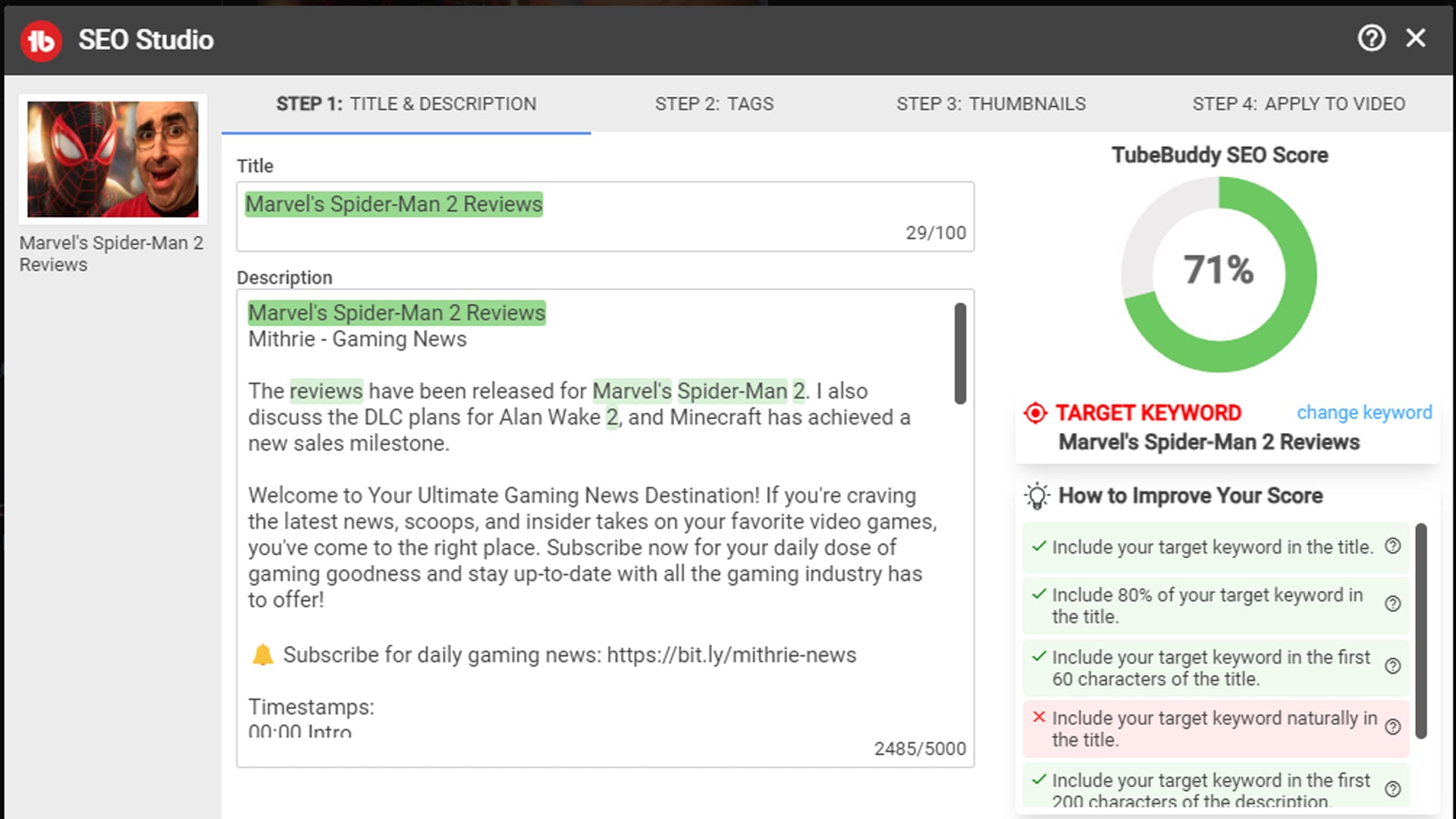Screen dimensions: 1456x819
Task: Open help for 'first 200 characters' tip
Action: (1393, 789)
